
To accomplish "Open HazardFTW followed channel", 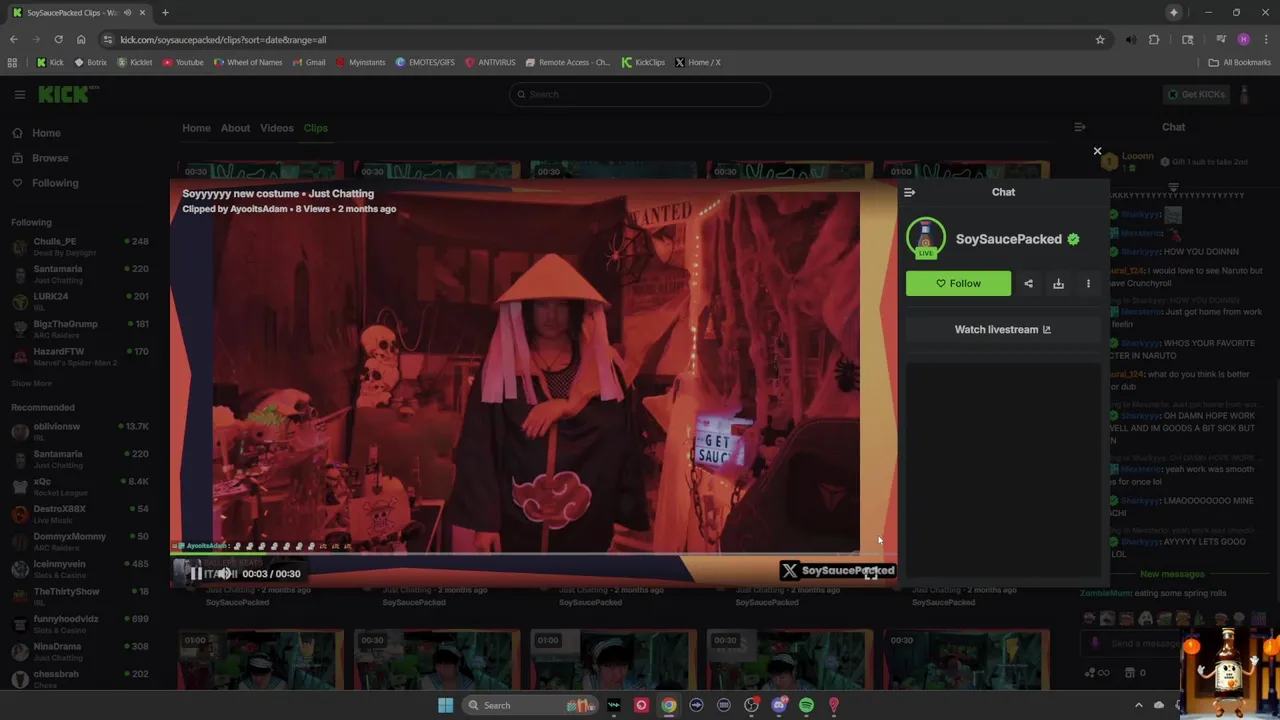I will tap(80, 356).
